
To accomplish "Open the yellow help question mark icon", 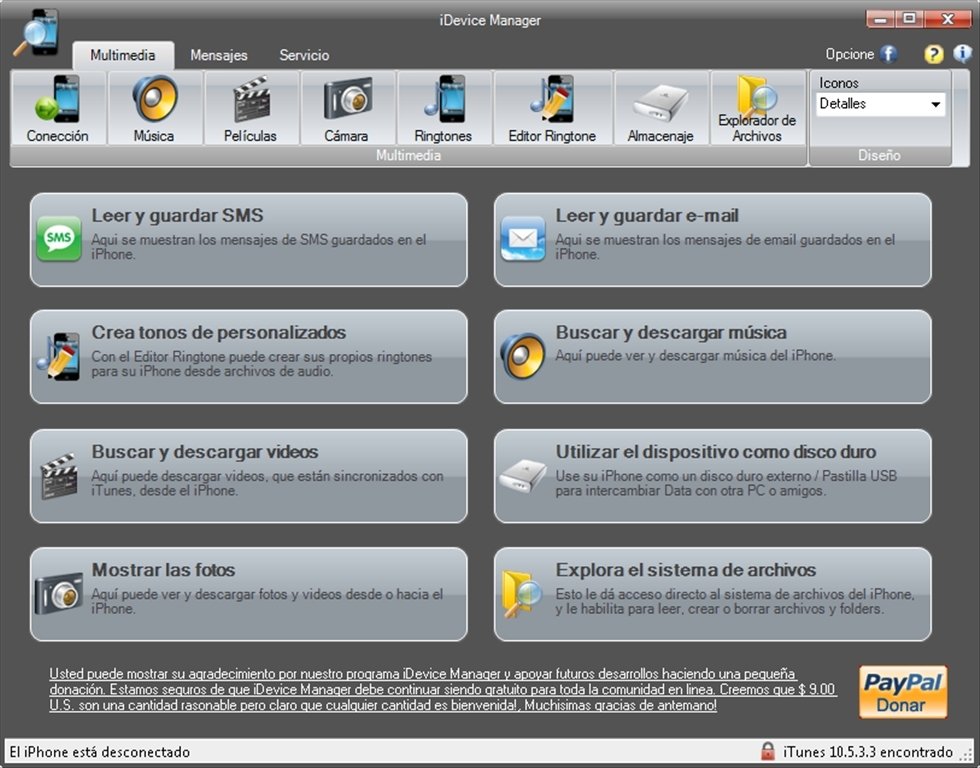I will coord(933,54).
